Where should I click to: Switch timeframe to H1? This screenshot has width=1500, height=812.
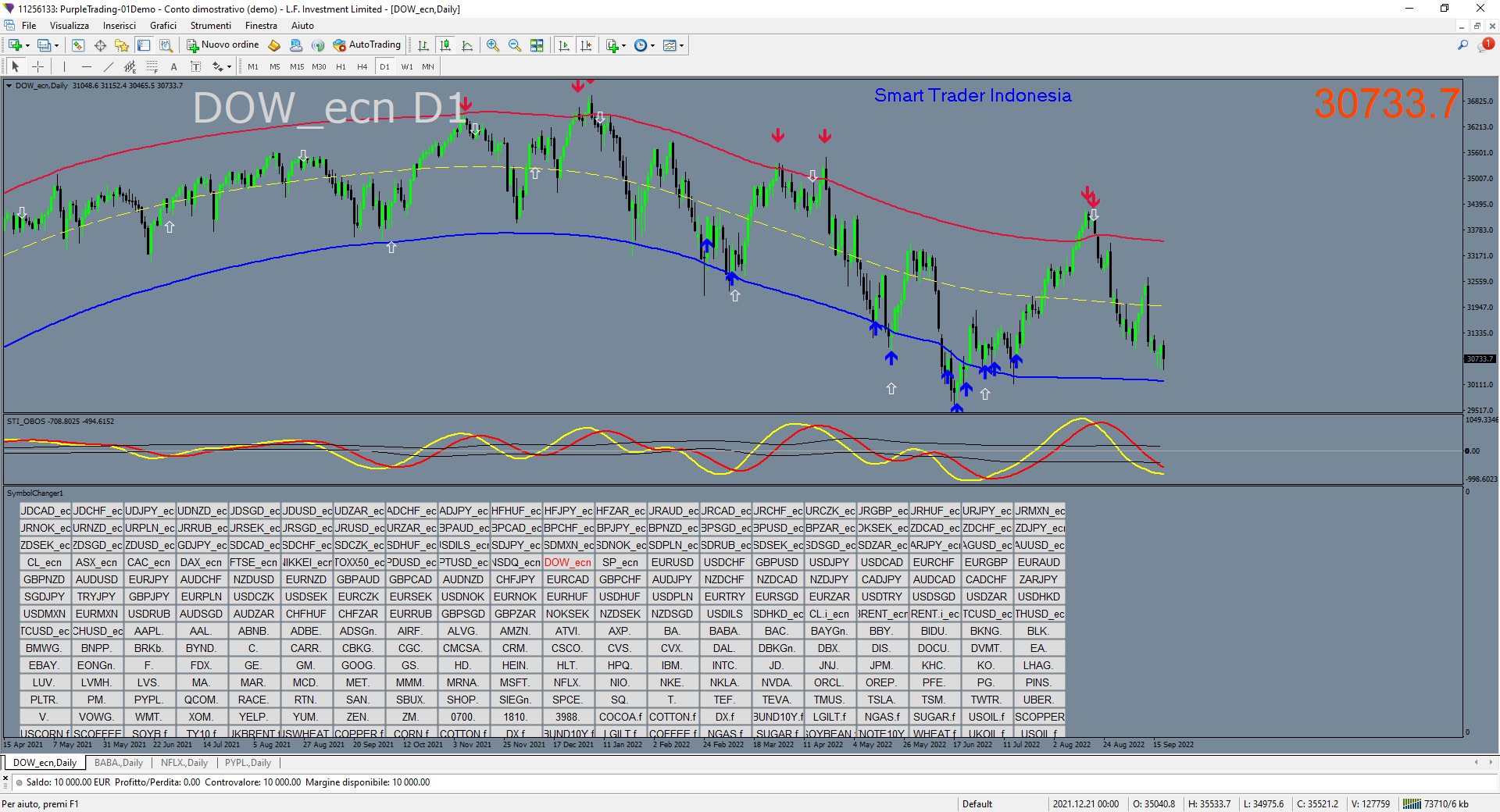[x=341, y=67]
